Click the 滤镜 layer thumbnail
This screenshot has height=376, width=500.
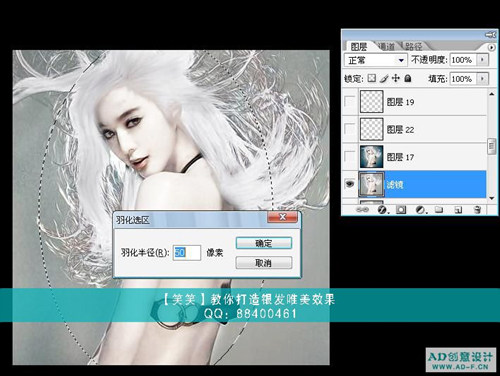(x=371, y=184)
